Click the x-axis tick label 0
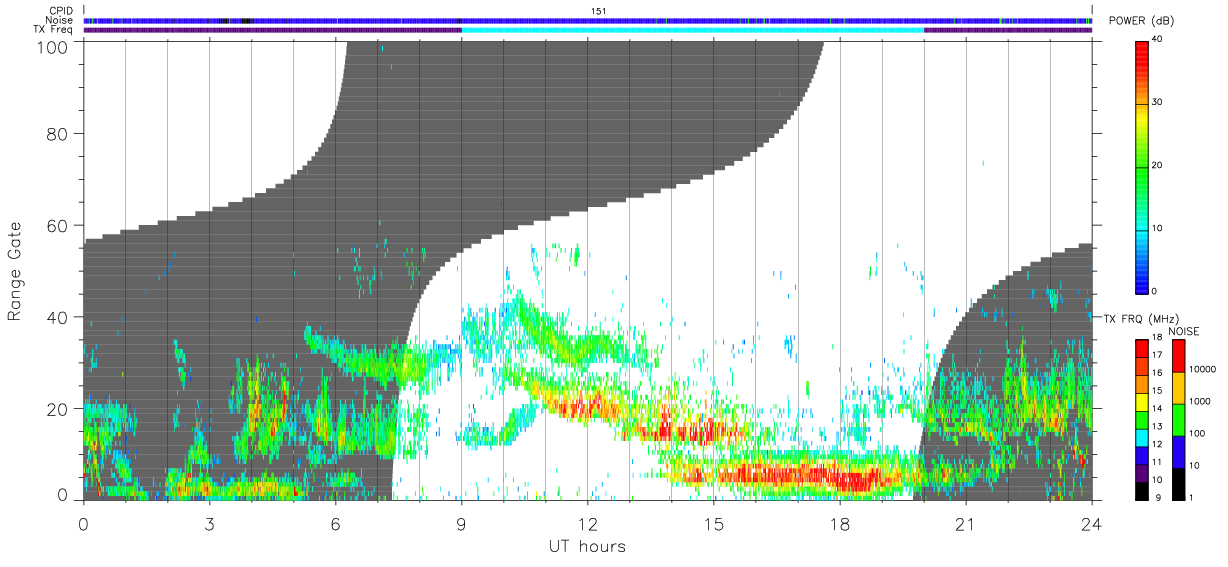1228x567 pixels. [x=83, y=523]
